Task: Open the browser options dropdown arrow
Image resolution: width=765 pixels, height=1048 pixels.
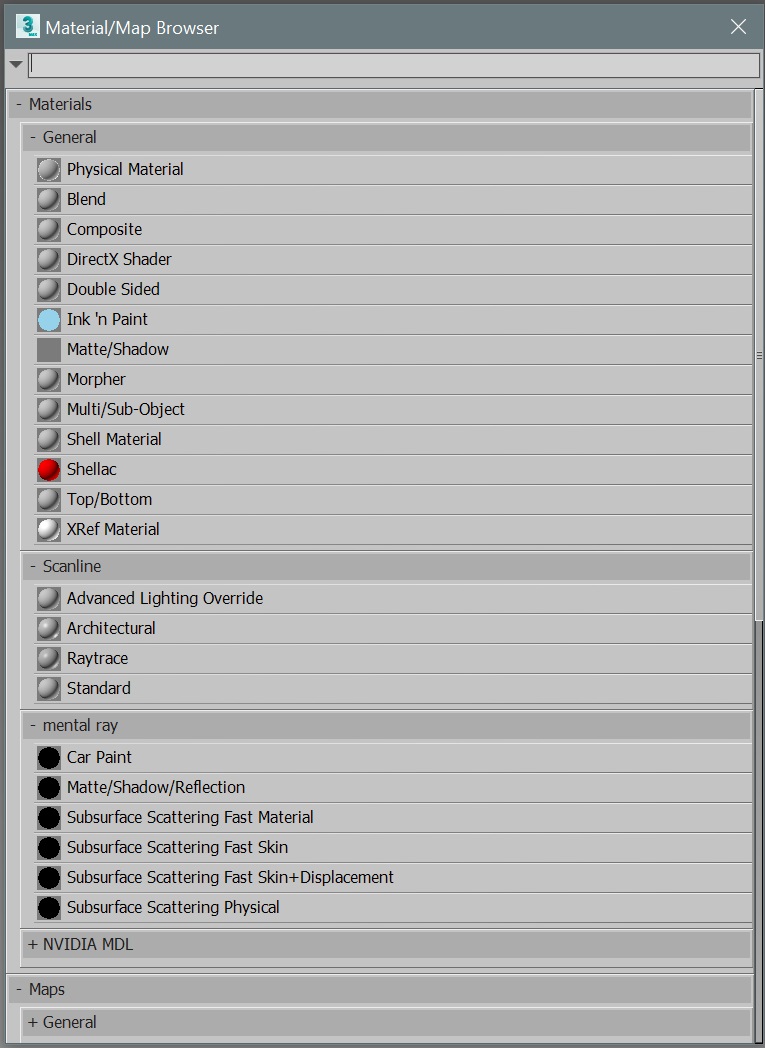Action: 15,65
